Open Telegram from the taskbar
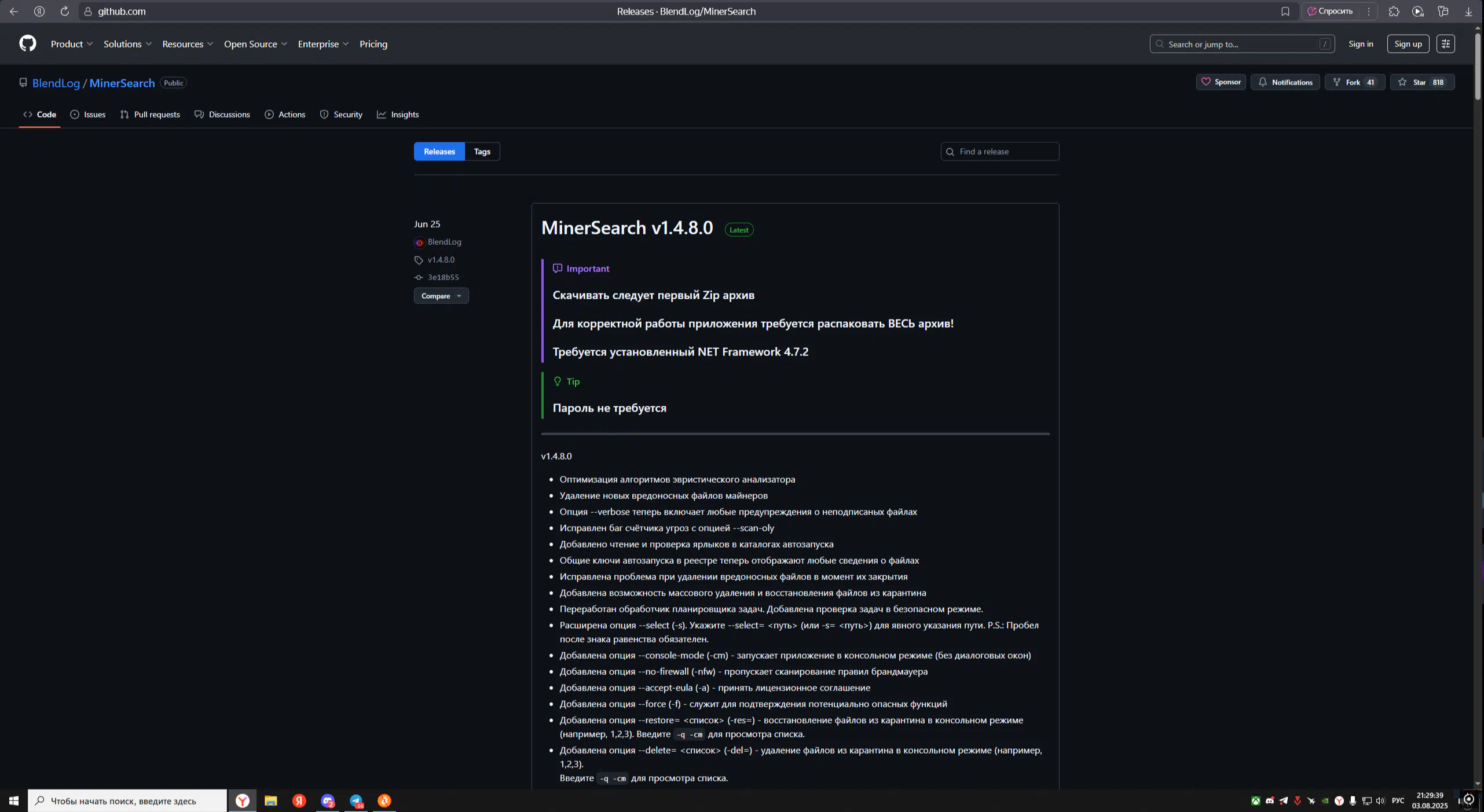Screen dimensions: 1484x812 coord(356,801)
